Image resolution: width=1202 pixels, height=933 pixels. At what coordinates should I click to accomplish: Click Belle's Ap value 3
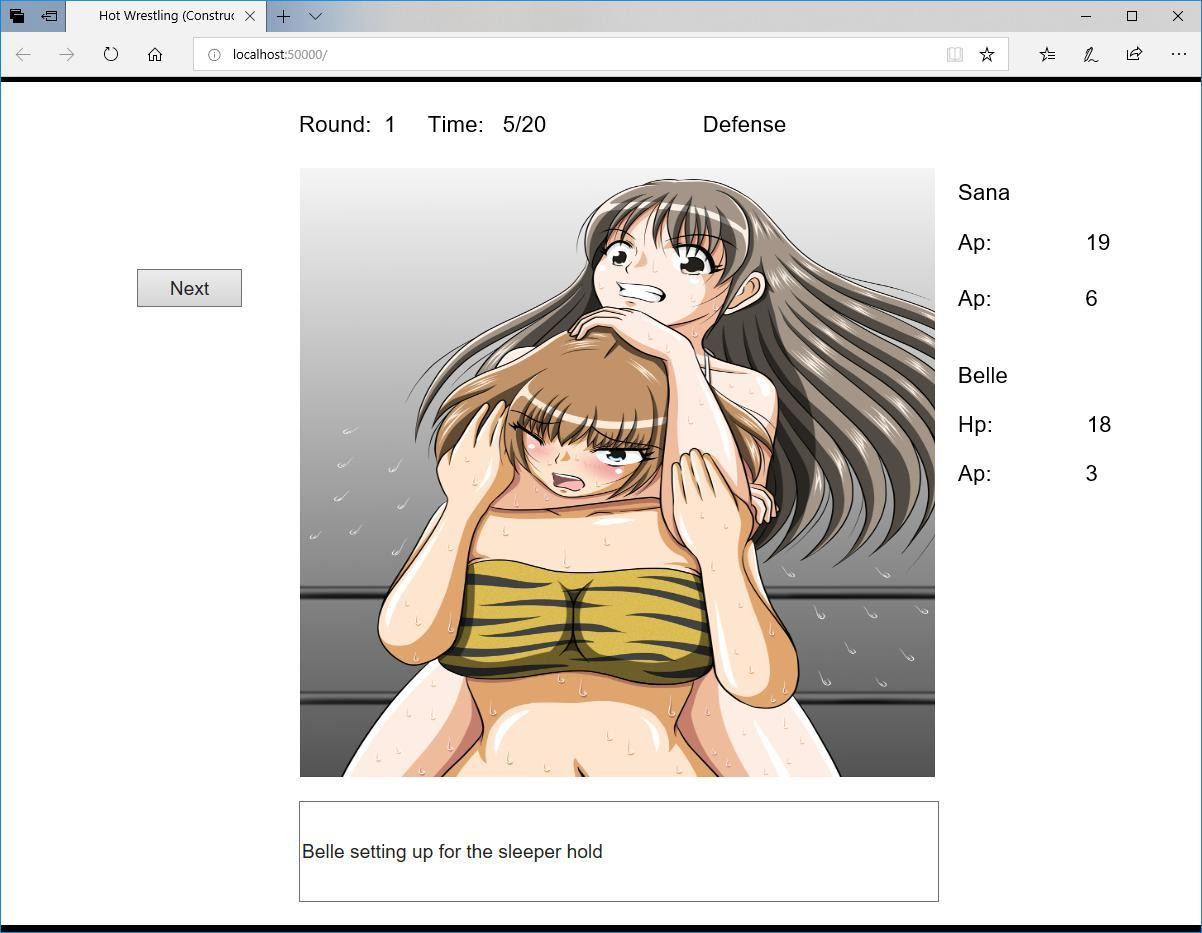click(1091, 473)
